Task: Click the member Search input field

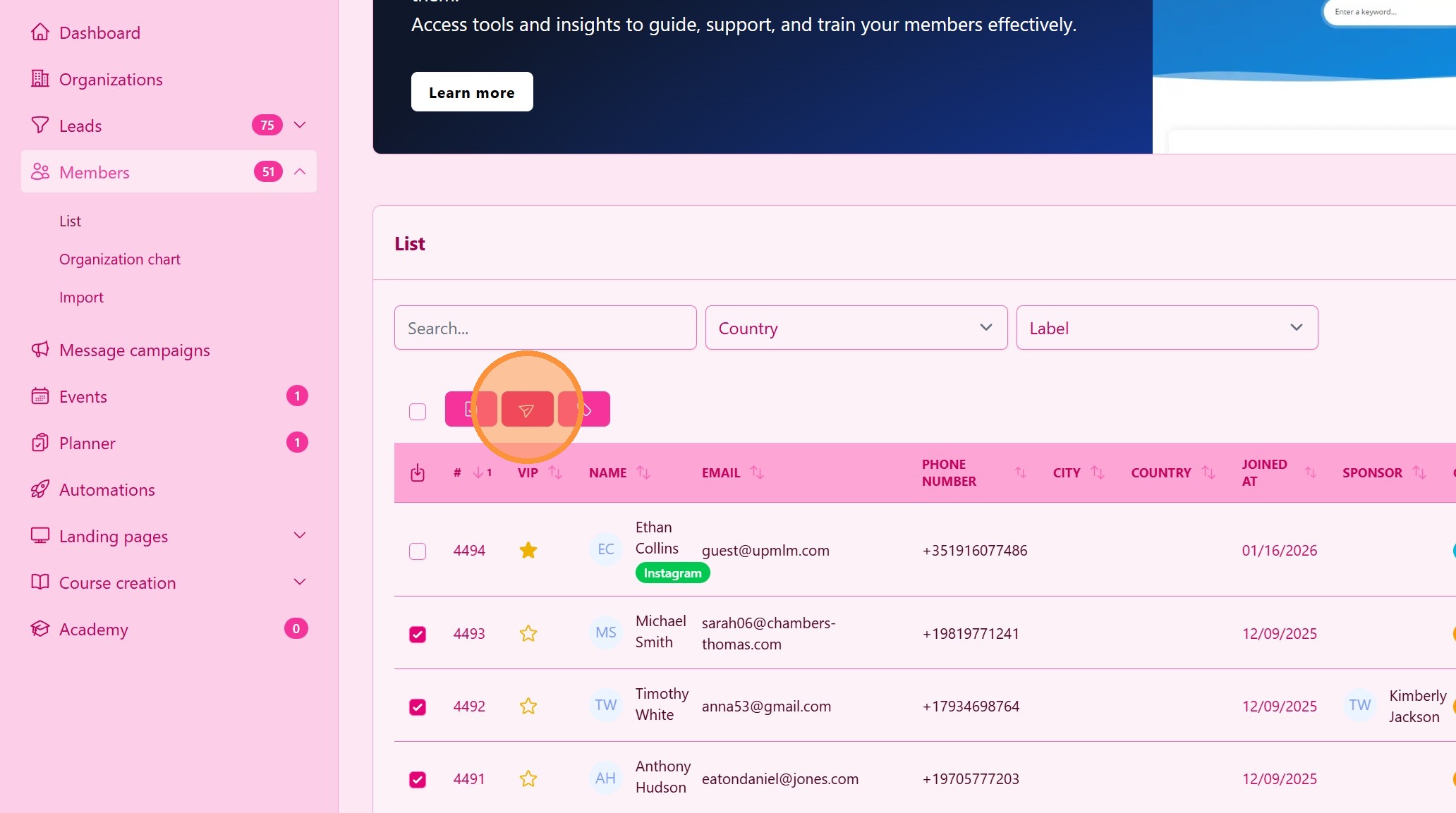Action: click(545, 328)
